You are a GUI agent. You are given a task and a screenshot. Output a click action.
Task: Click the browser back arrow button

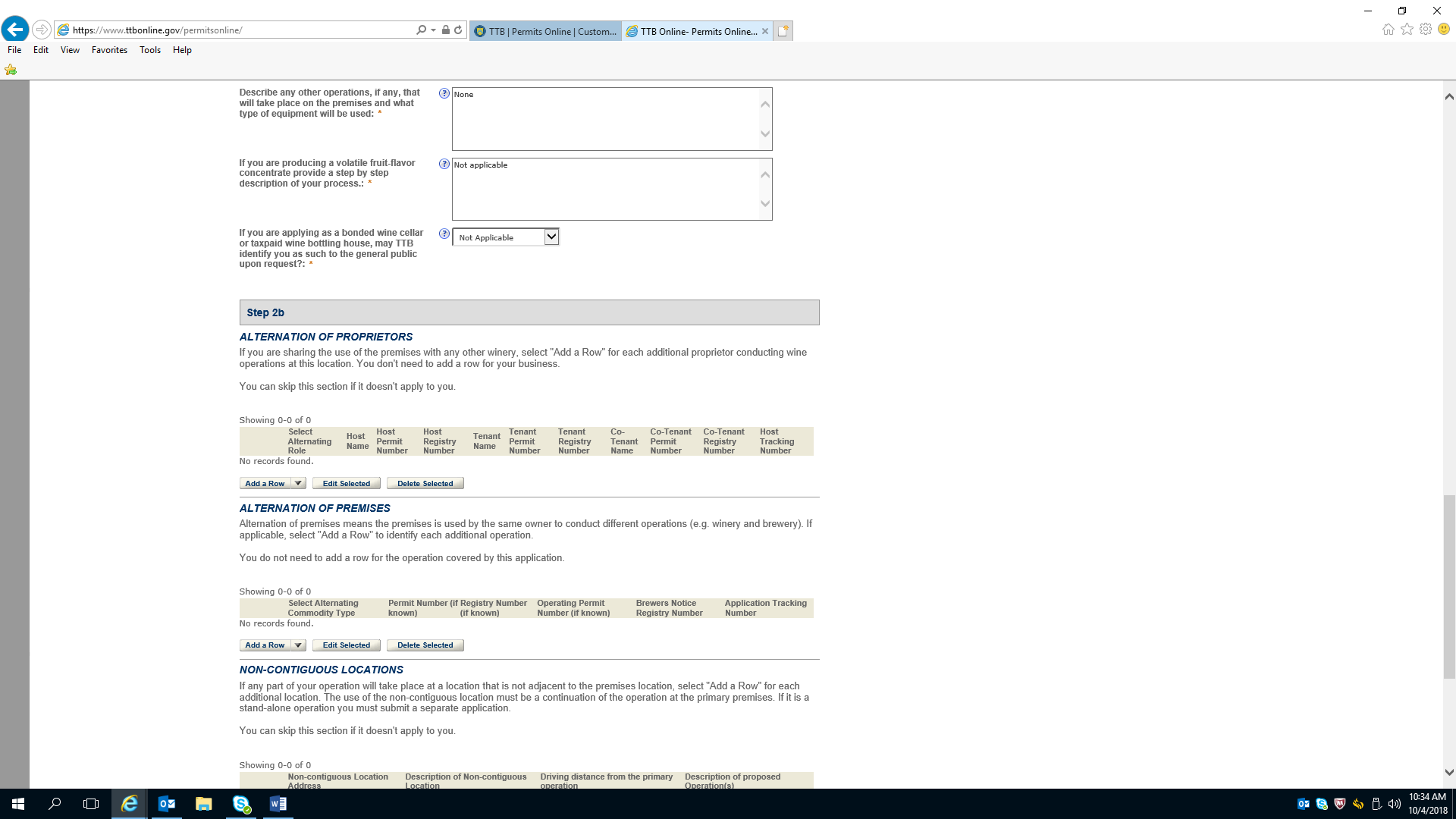(x=15, y=30)
